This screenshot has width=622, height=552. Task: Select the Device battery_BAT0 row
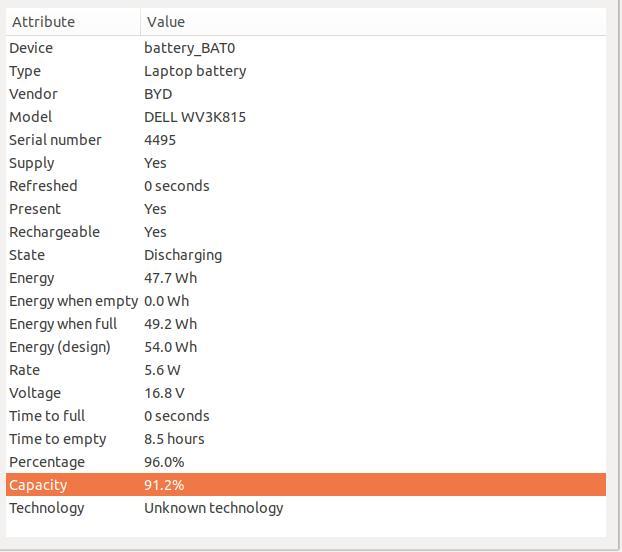[x=306, y=48]
